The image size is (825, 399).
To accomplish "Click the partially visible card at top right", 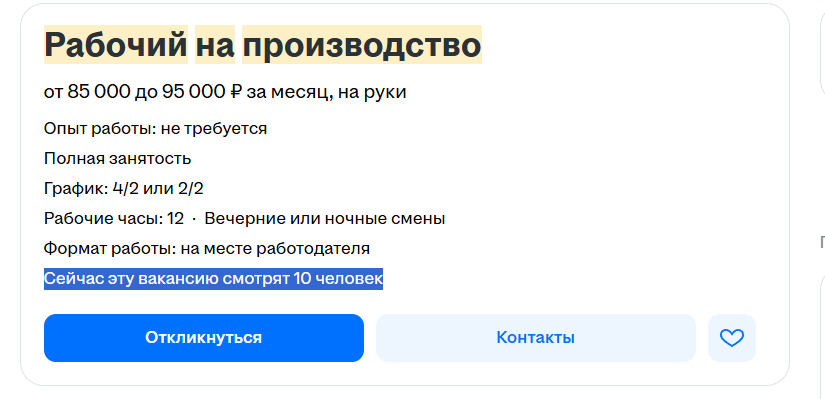I will click(822, 47).
